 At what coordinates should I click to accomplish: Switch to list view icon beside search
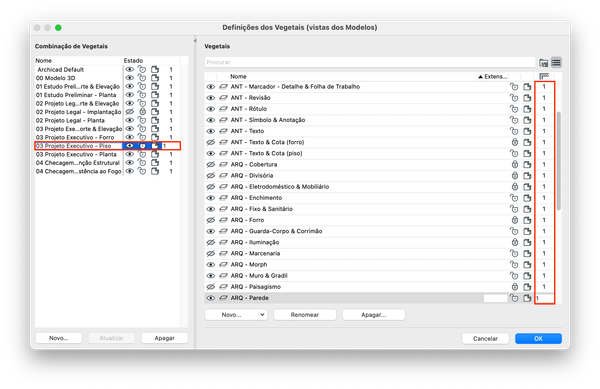(556, 62)
